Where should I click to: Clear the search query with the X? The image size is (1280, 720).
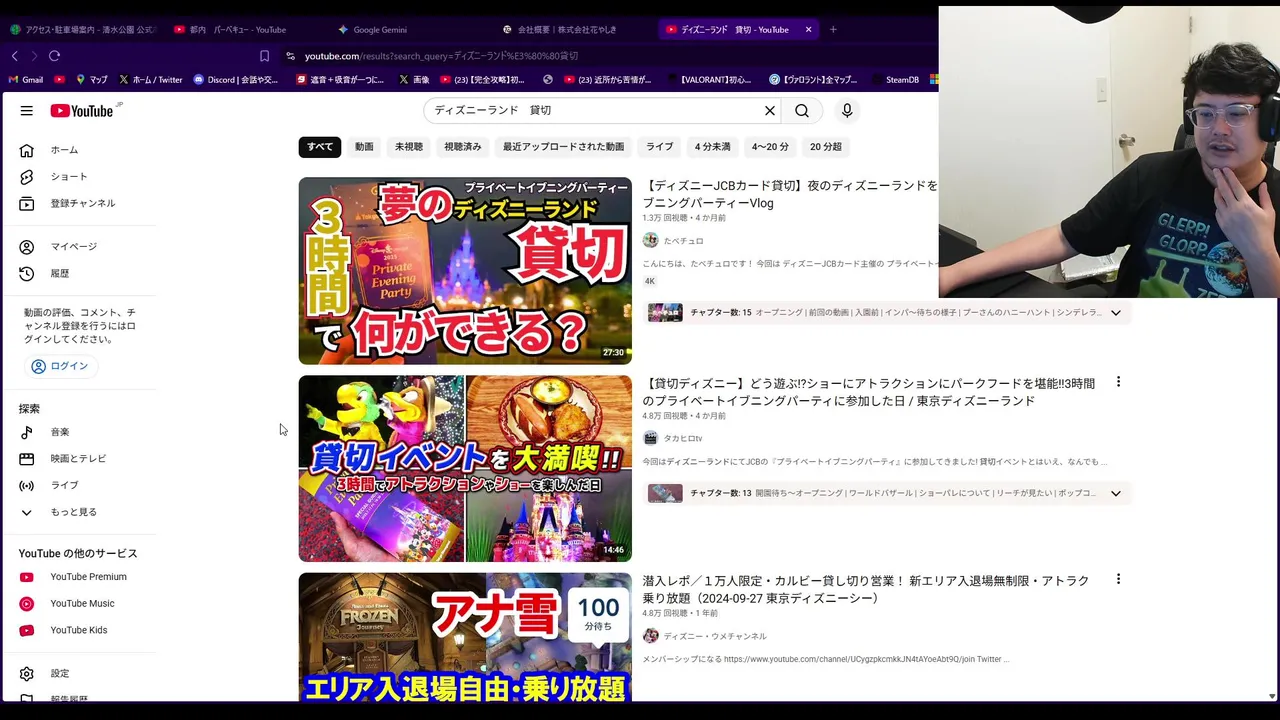coord(770,111)
